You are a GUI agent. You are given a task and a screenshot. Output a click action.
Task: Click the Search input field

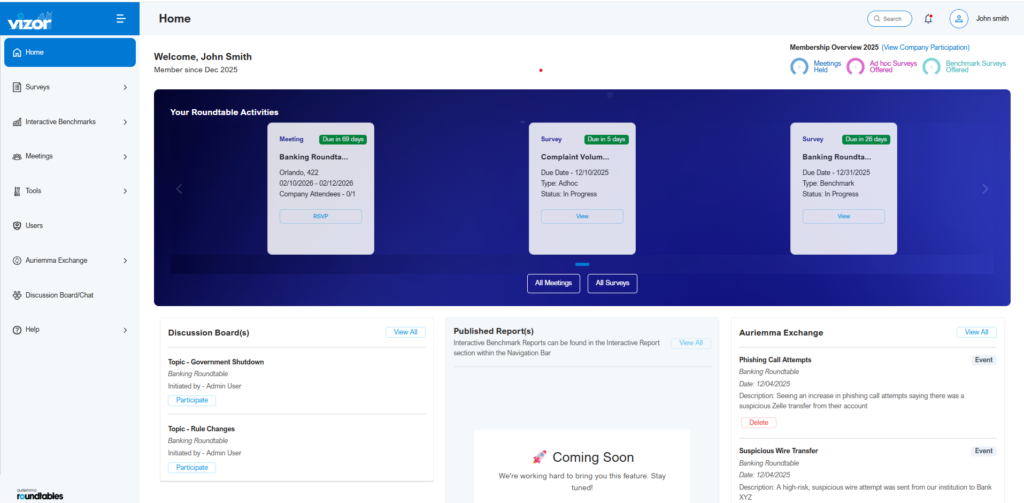coord(889,19)
